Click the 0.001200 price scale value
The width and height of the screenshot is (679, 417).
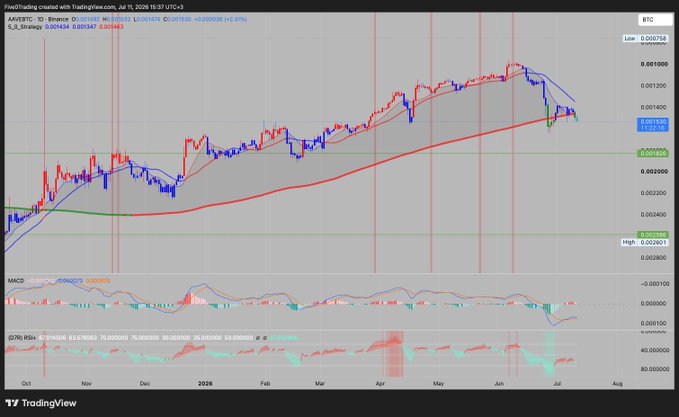click(x=654, y=86)
